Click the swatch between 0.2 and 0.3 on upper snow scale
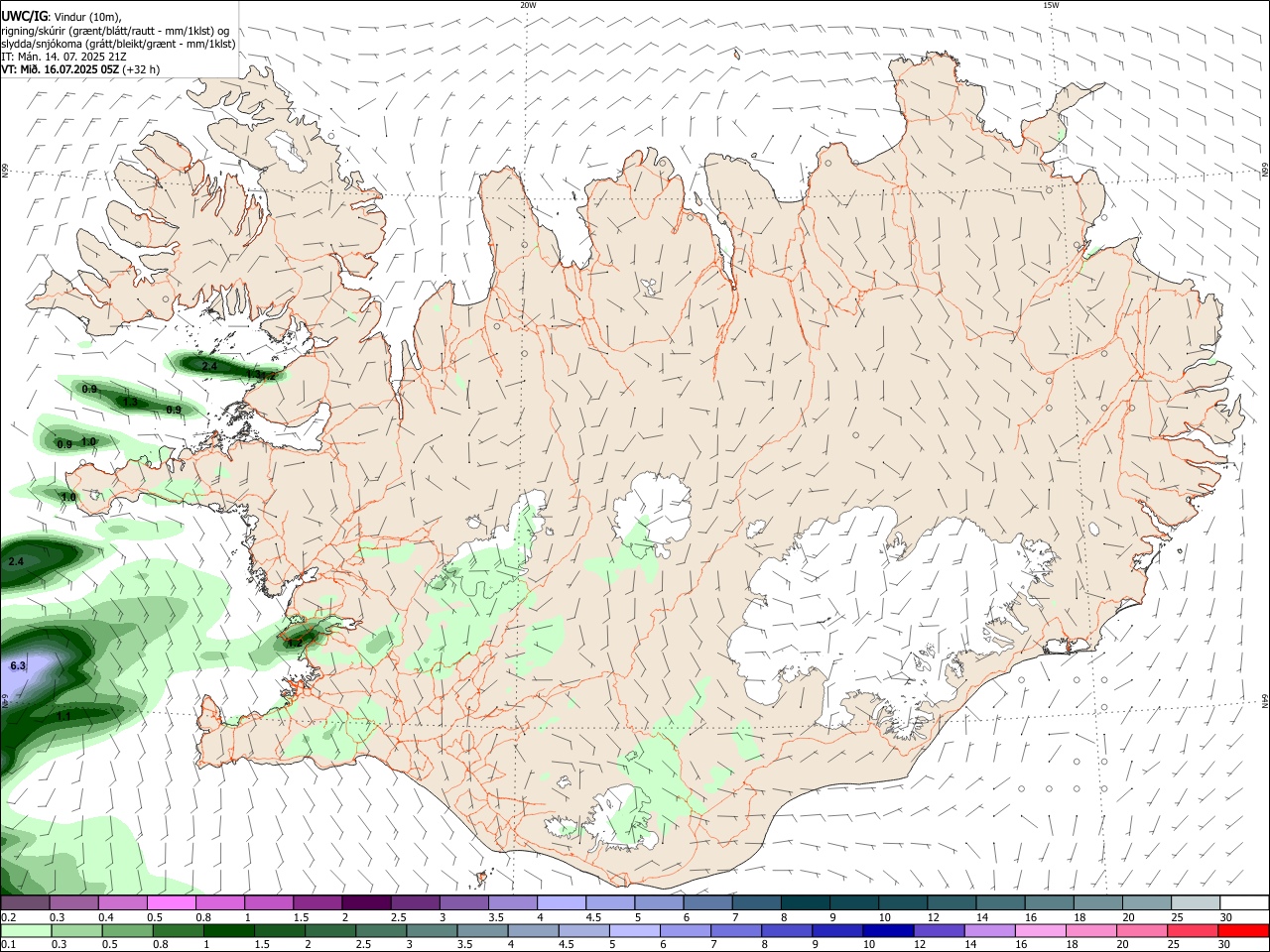 point(25,902)
